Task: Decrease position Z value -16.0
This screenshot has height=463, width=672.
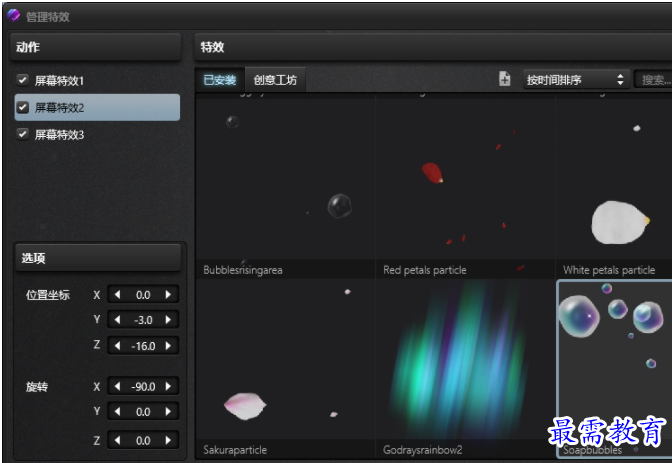Action: click(x=117, y=346)
